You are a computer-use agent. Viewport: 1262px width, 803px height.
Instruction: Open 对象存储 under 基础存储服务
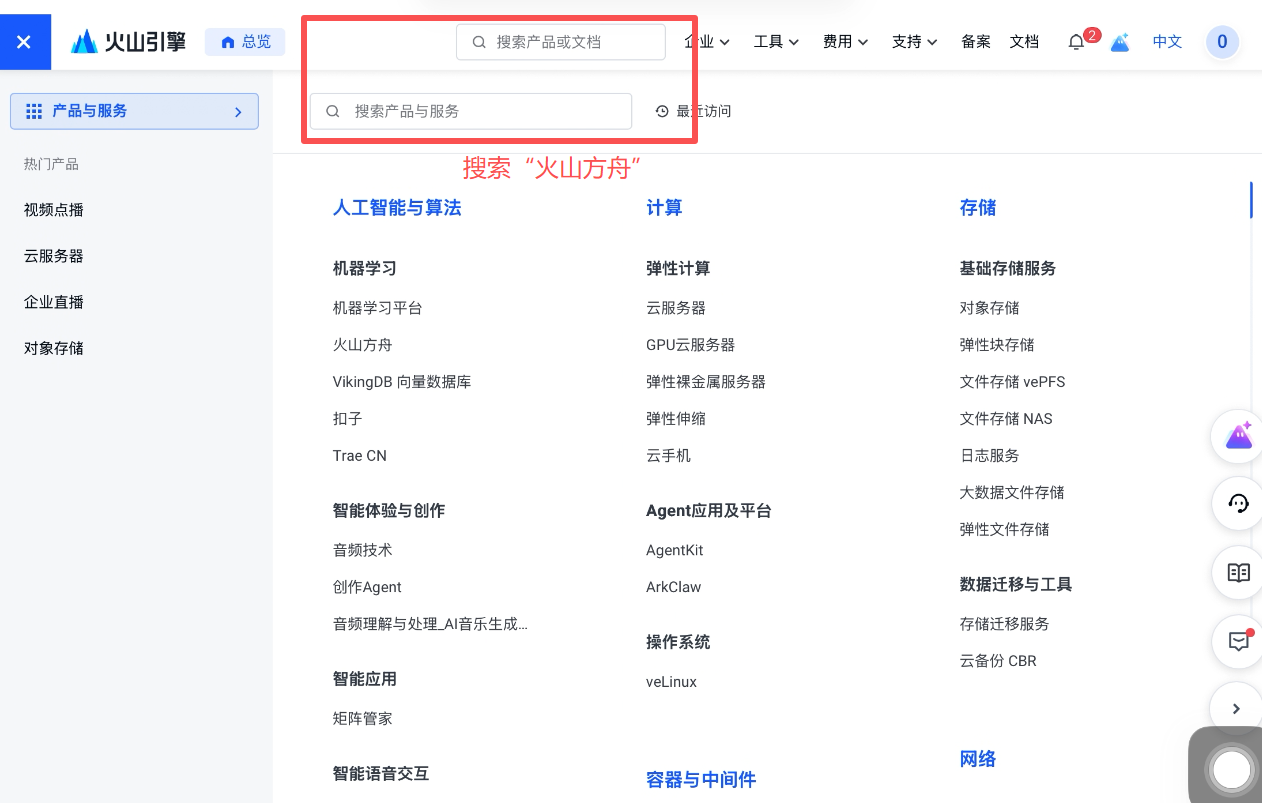[990, 308]
